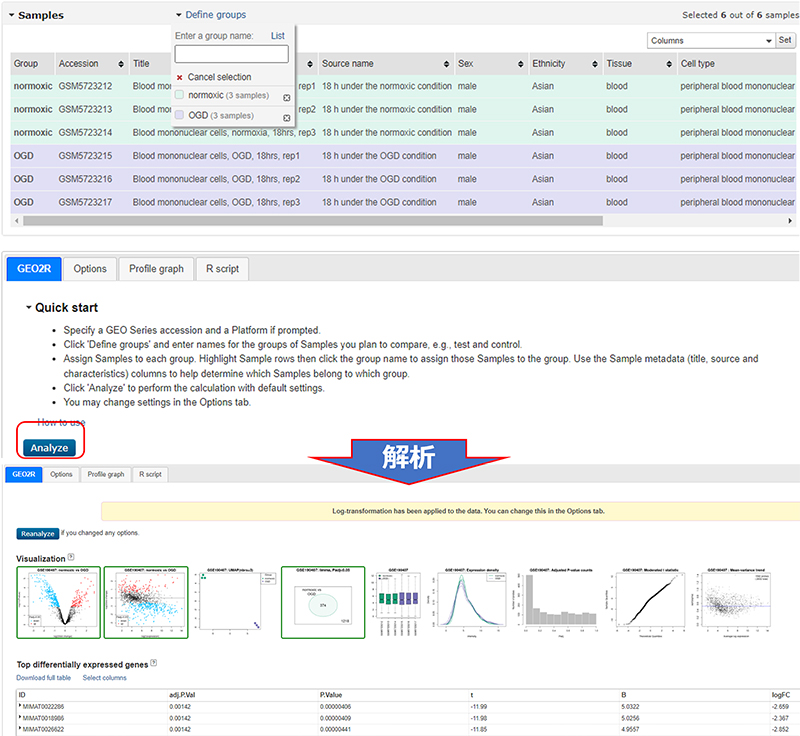Click the P.Value column header
Viewport: 800px width, 736px height.
(x=331, y=695)
